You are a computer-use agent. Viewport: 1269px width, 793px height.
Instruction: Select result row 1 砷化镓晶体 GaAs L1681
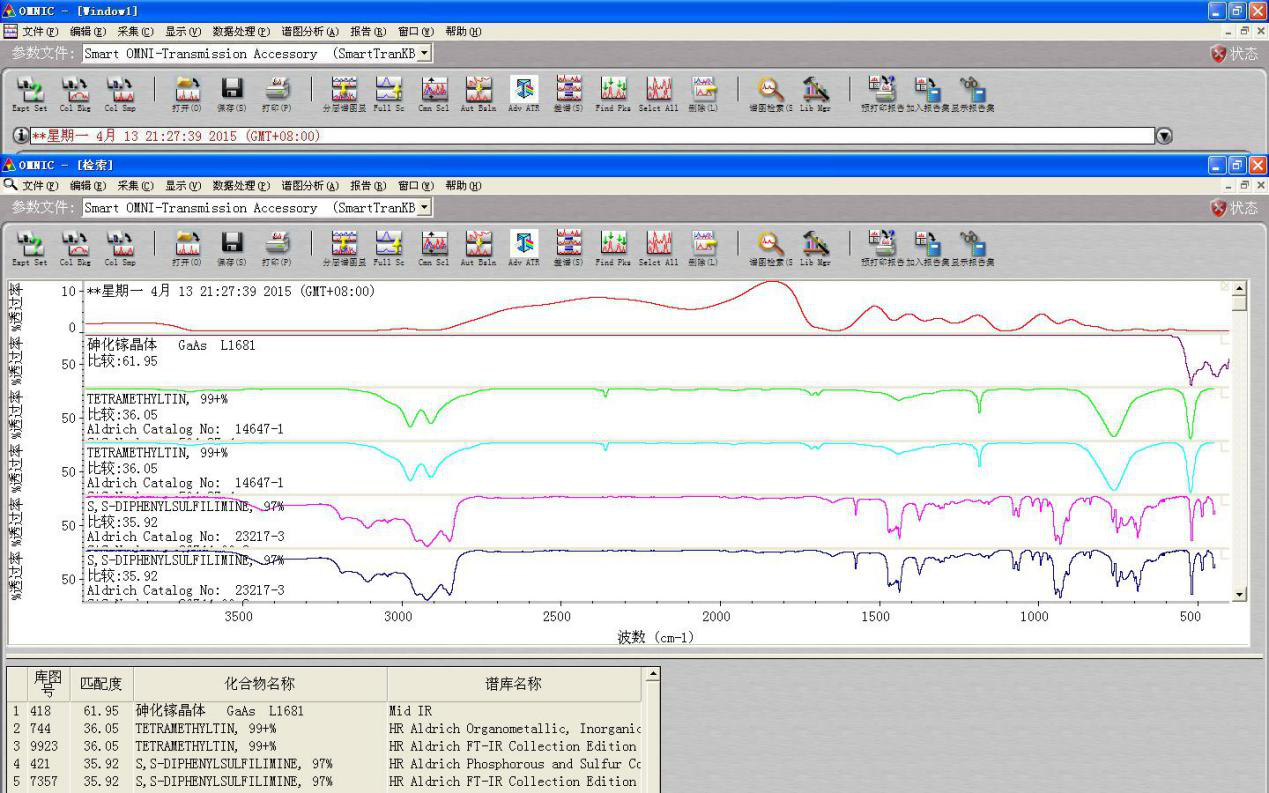tap(325, 711)
